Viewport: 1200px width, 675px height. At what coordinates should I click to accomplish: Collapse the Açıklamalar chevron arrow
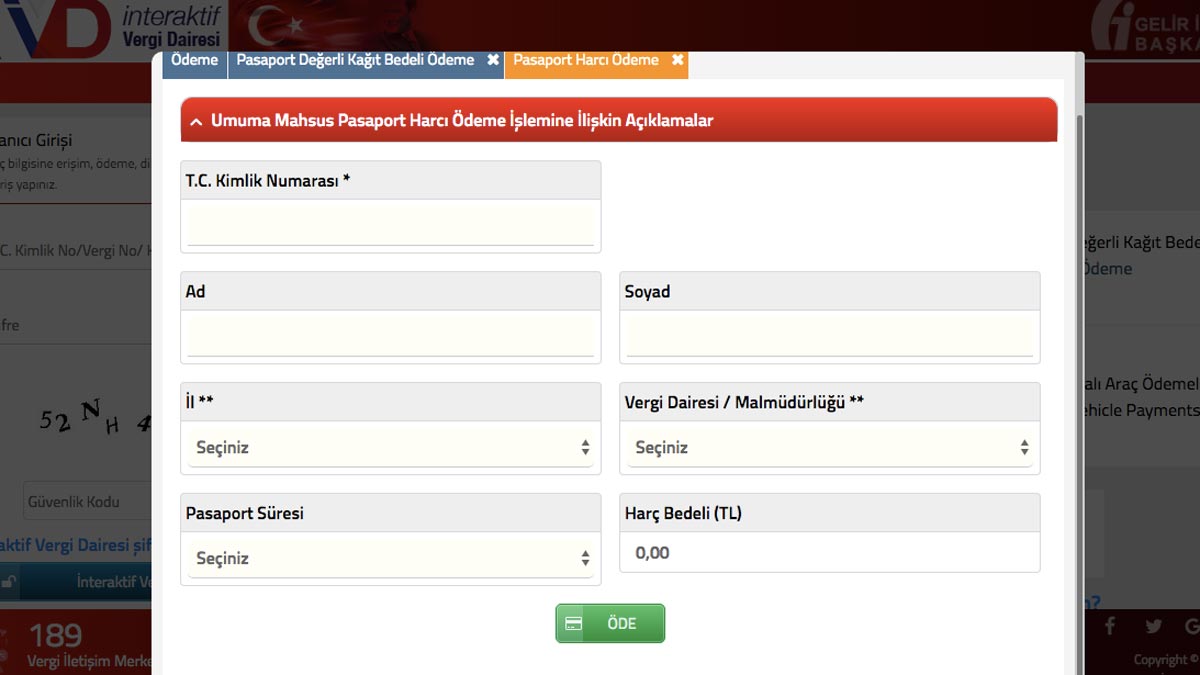click(x=196, y=121)
